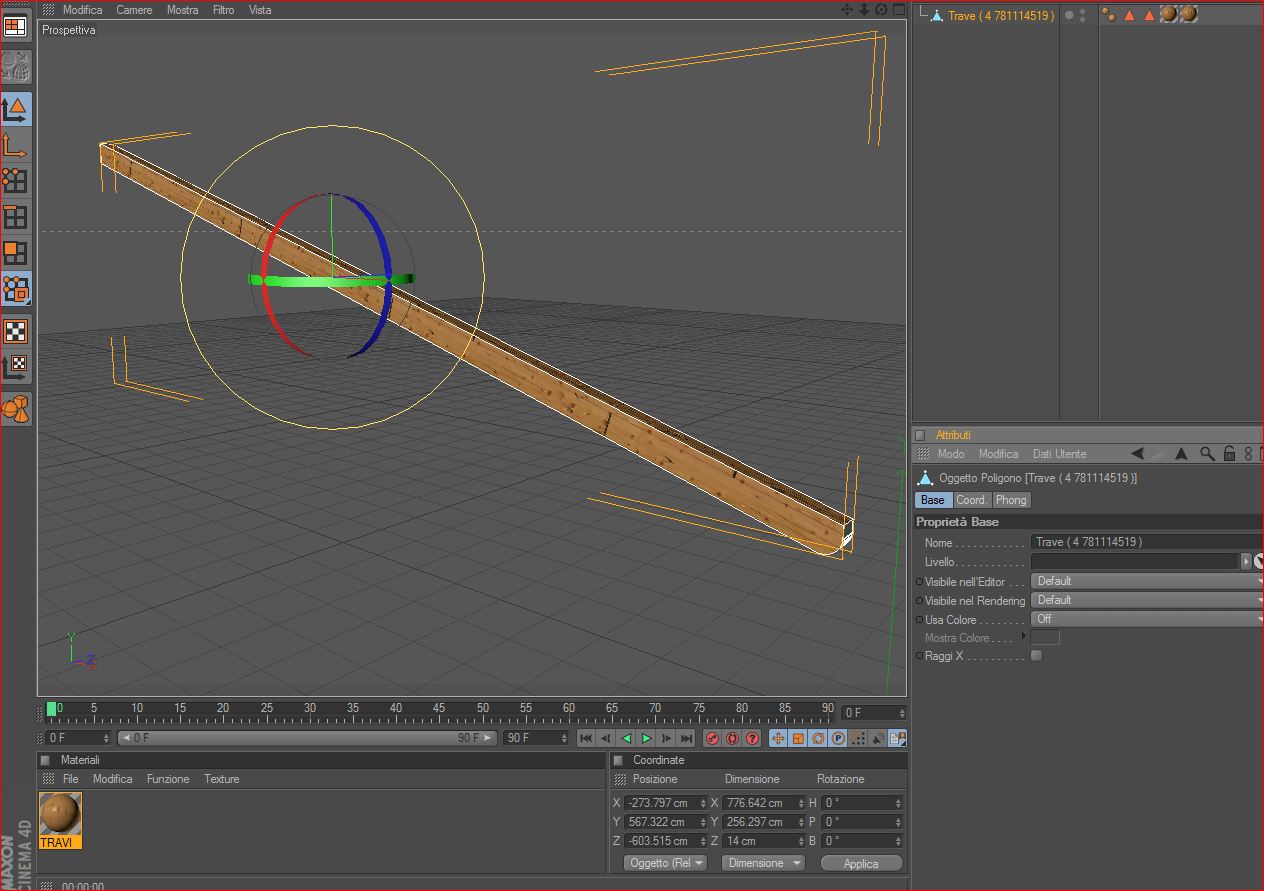Click the attributes back arrow
The height and width of the screenshot is (891, 1264).
coord(1137,454)
